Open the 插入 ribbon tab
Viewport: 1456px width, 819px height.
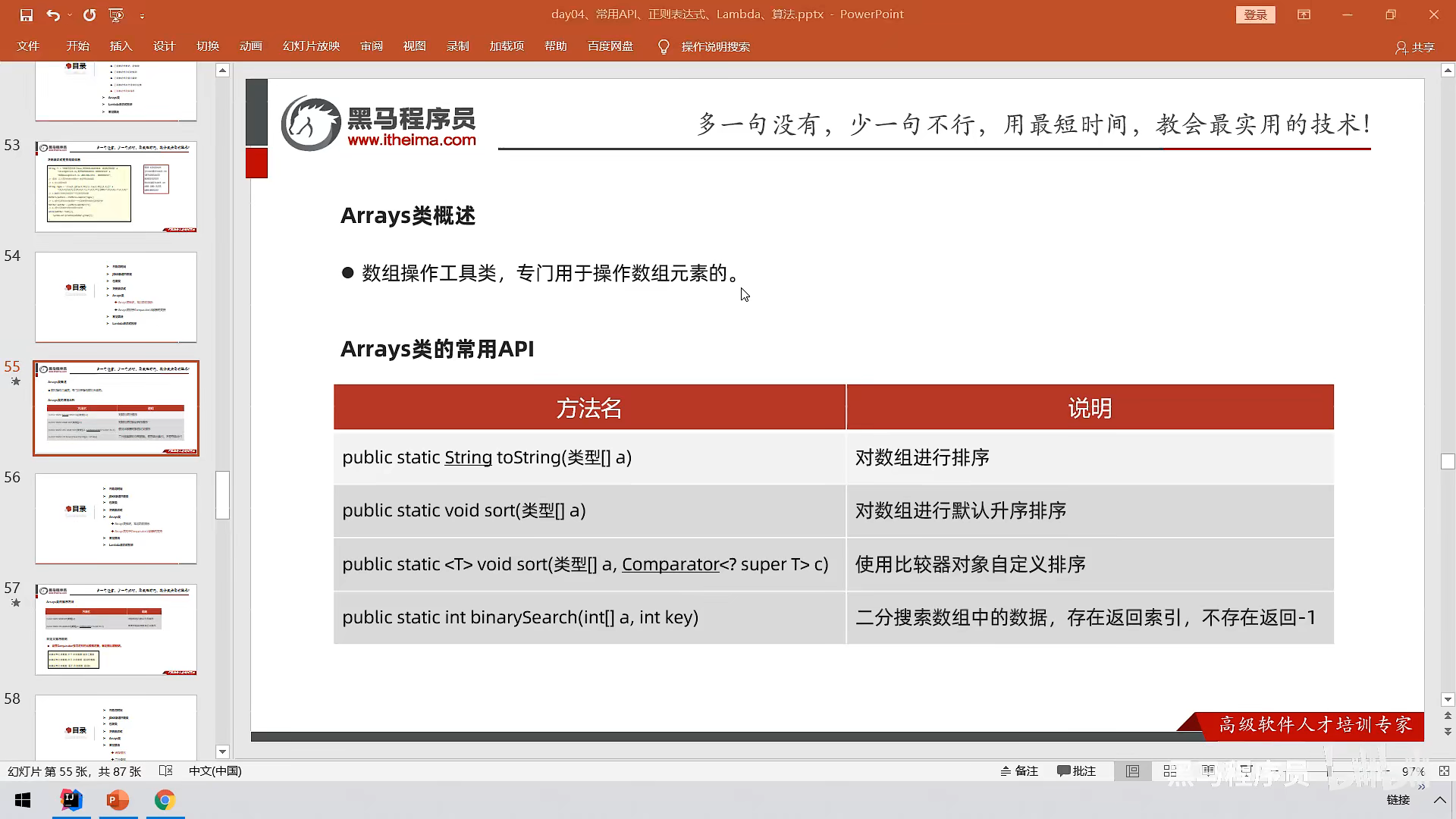(121, 46)
